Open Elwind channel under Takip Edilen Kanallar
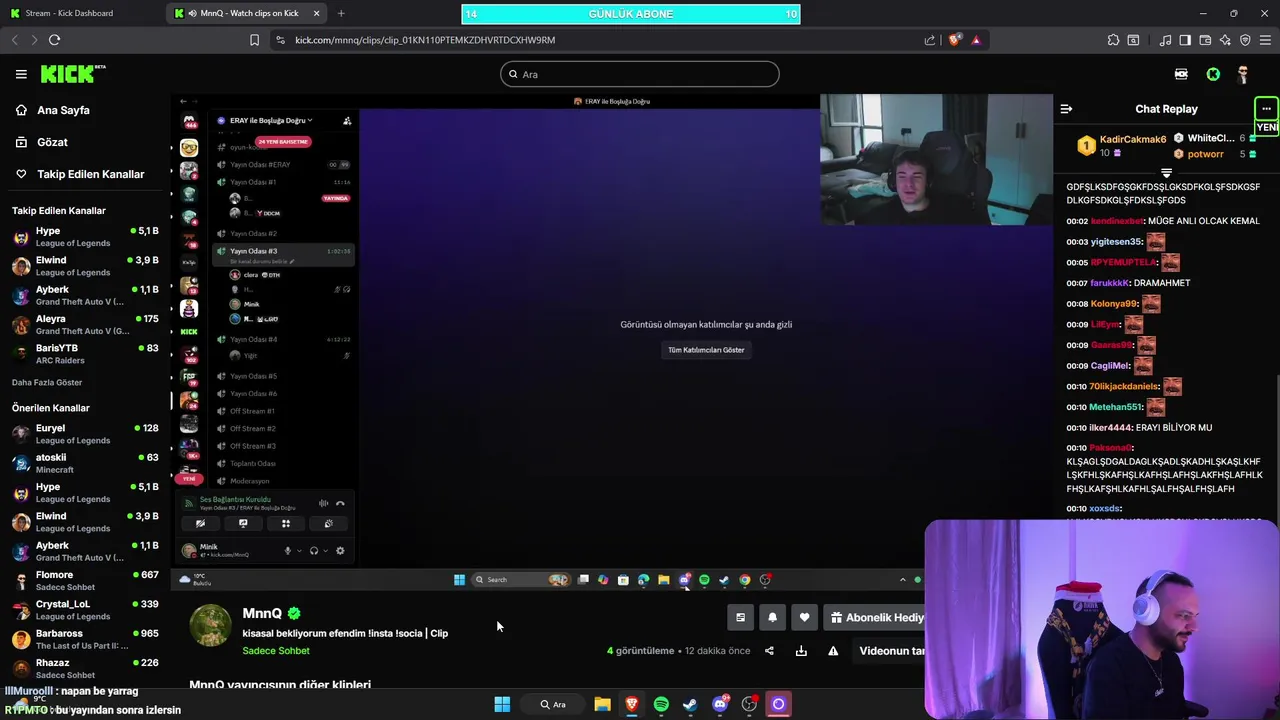Screen dimensions: 1280x720 click(85, 266)
